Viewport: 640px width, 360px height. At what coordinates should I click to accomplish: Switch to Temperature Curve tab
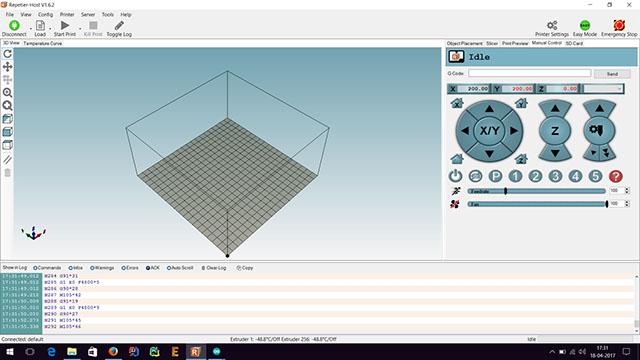pyautogui.click(x=42, y=43)
